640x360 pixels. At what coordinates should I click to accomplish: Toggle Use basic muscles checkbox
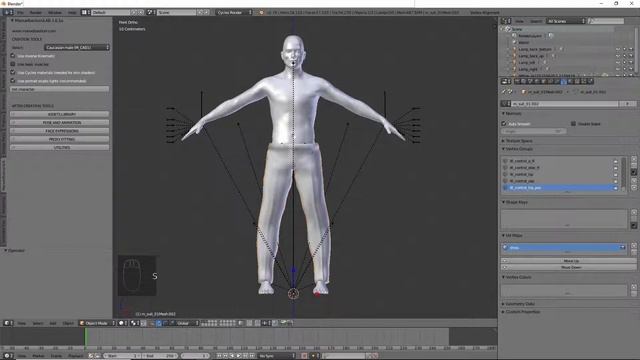(13, 64)
